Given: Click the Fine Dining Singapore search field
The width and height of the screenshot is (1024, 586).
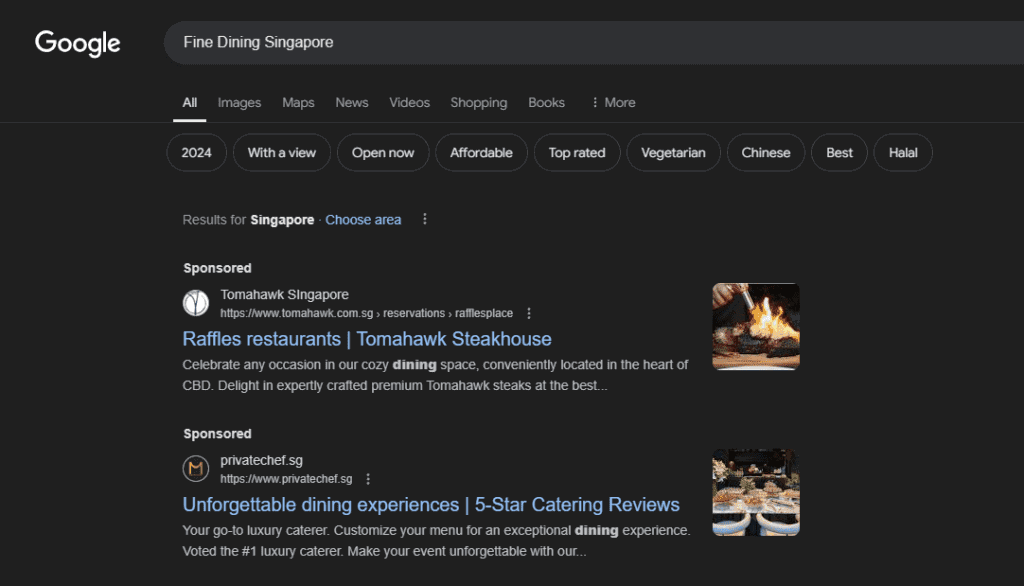Looking at the screenshot, I should [x=593, y=42].
